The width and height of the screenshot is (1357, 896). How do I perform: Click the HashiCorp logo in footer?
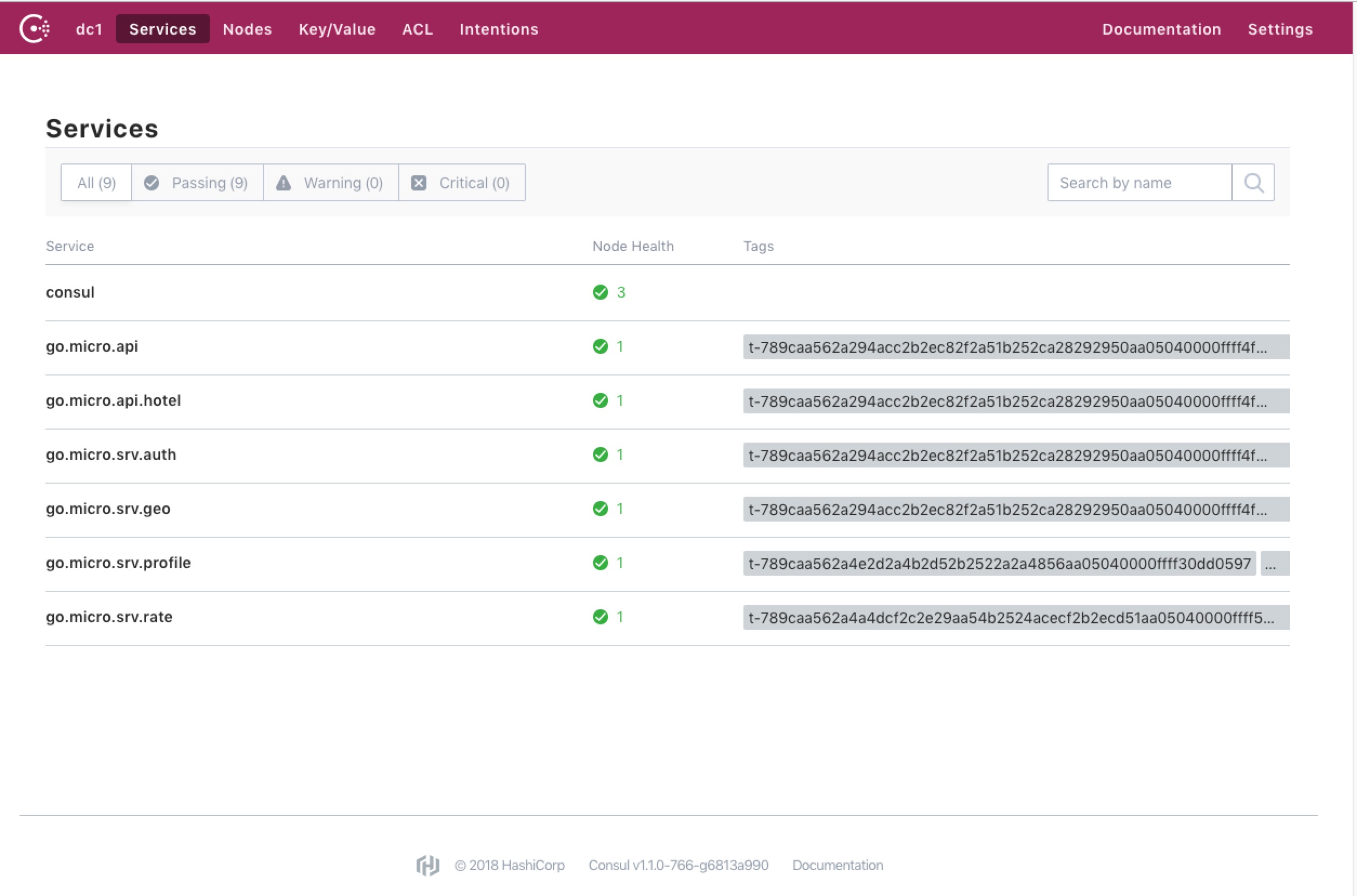428,865
